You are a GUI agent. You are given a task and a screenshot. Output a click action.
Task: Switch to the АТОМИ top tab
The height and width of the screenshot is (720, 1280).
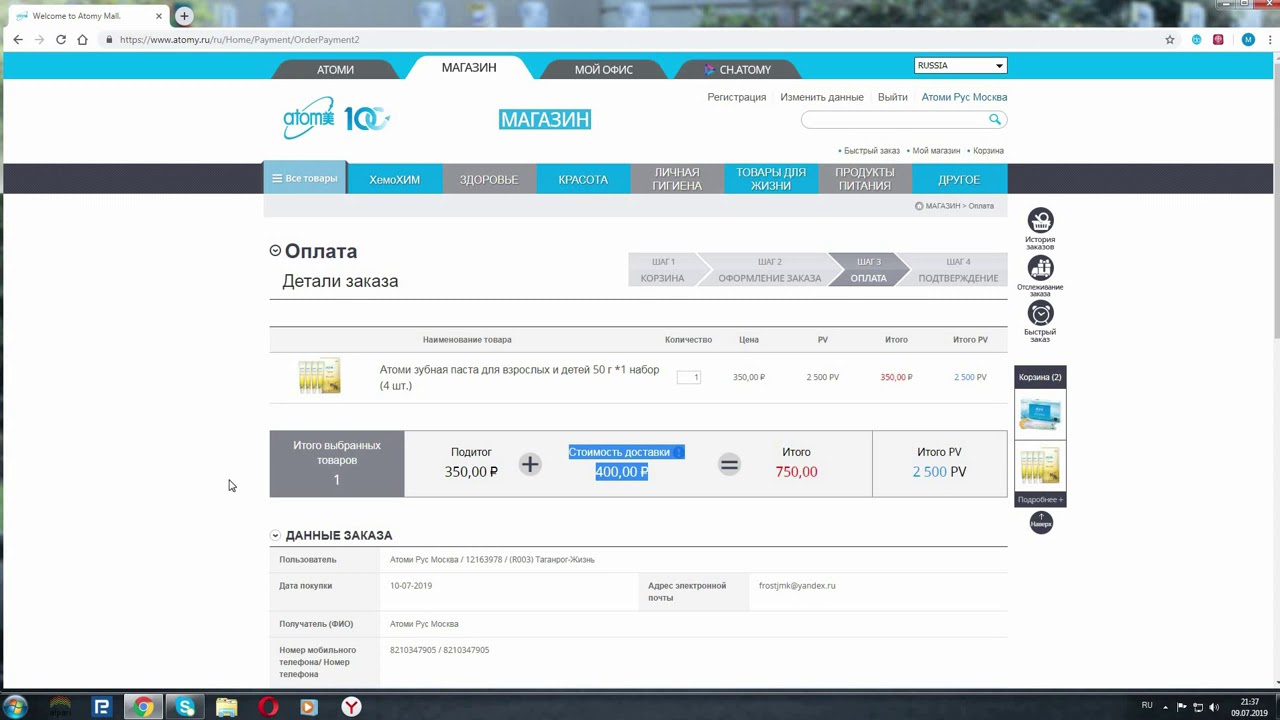click(x=336, y=70)
